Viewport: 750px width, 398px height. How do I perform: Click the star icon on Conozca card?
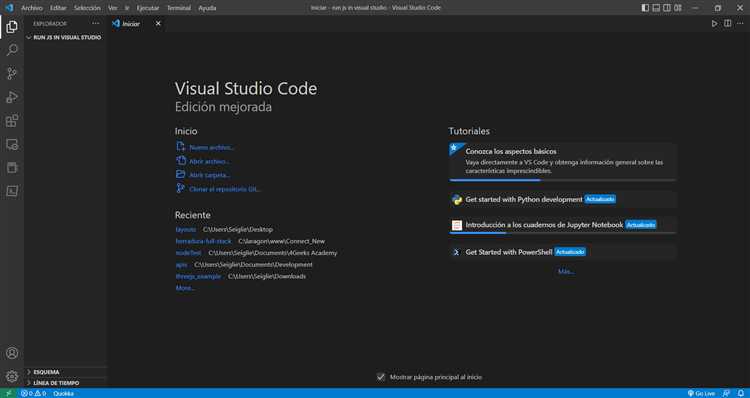(x=454, y=148)
